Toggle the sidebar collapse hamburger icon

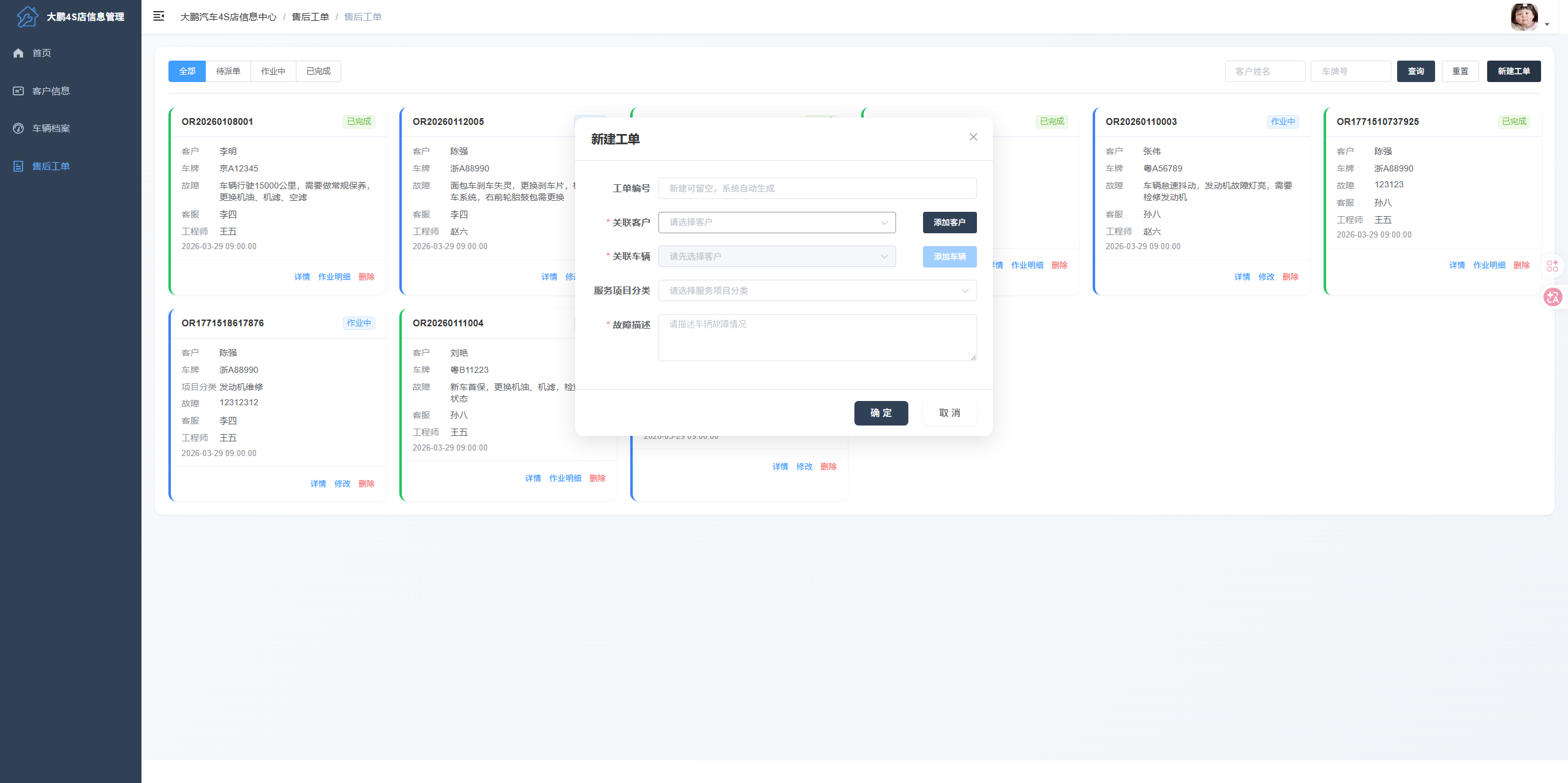click(159, 17)
